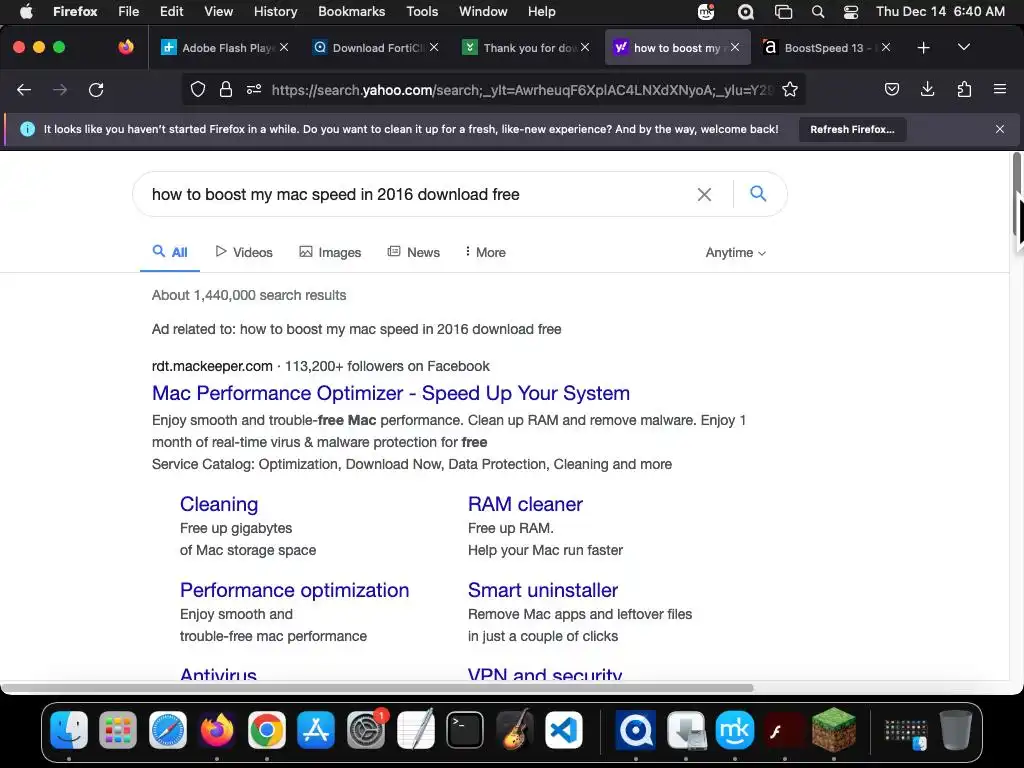Open the tracking protection shield icon

click(x=198, y=89)
